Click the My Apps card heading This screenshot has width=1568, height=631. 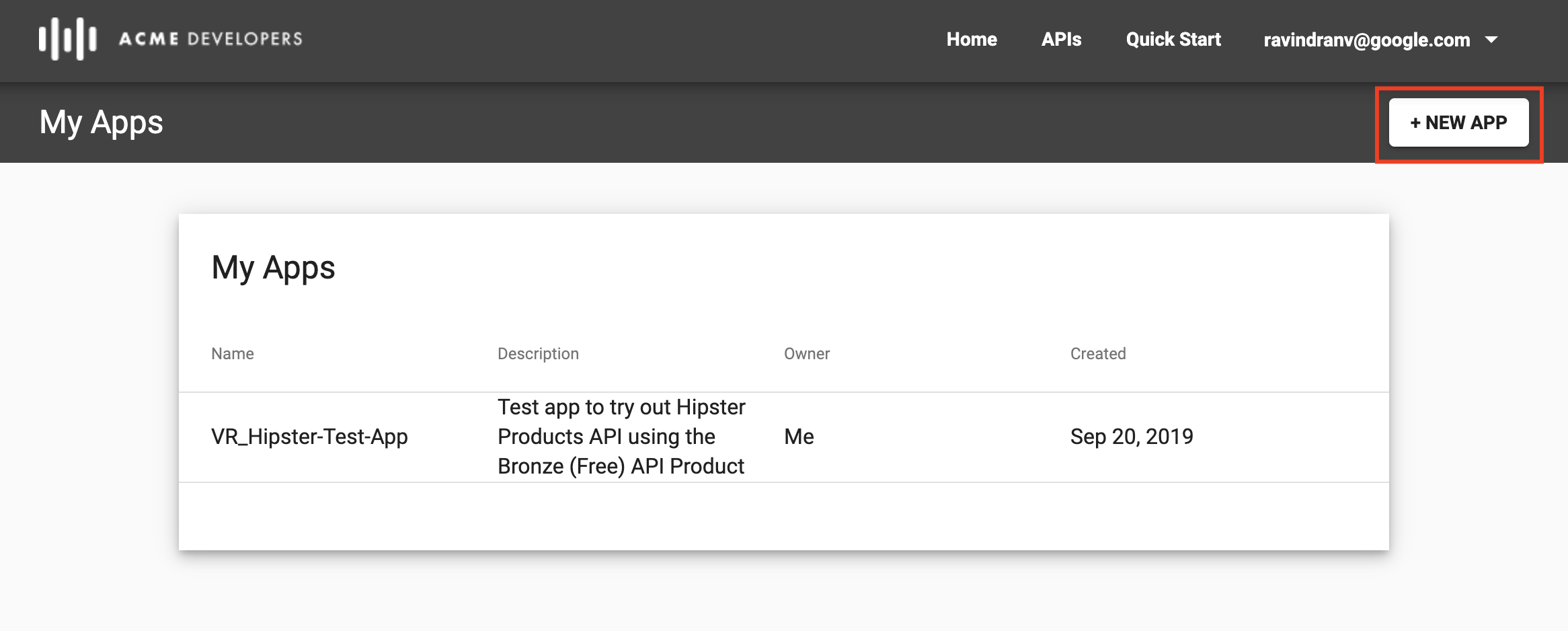click(273, 268)
